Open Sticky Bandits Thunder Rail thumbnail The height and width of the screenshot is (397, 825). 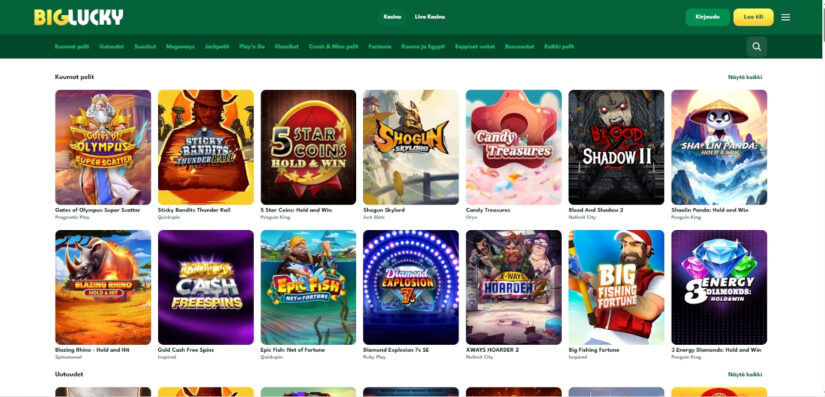point(206,147)
